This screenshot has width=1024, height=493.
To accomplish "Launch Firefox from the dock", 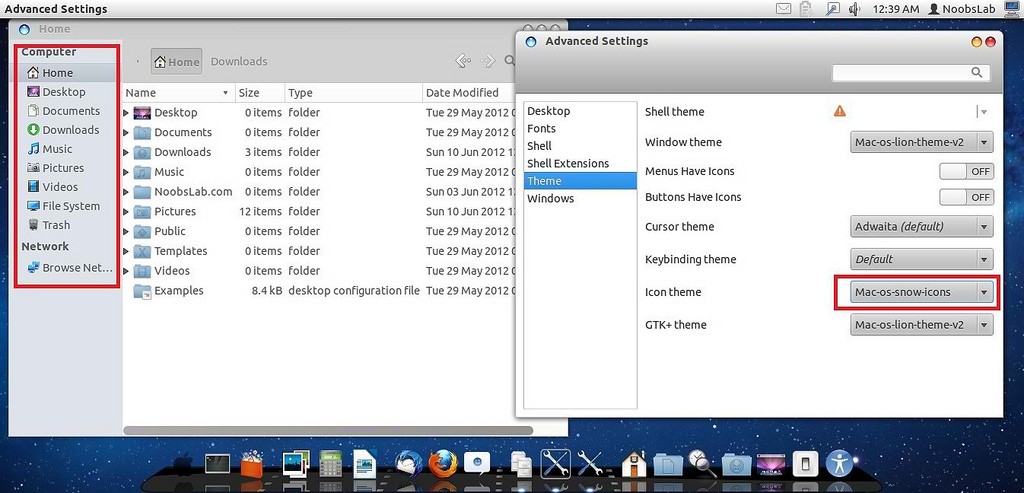I will point(441,464).
